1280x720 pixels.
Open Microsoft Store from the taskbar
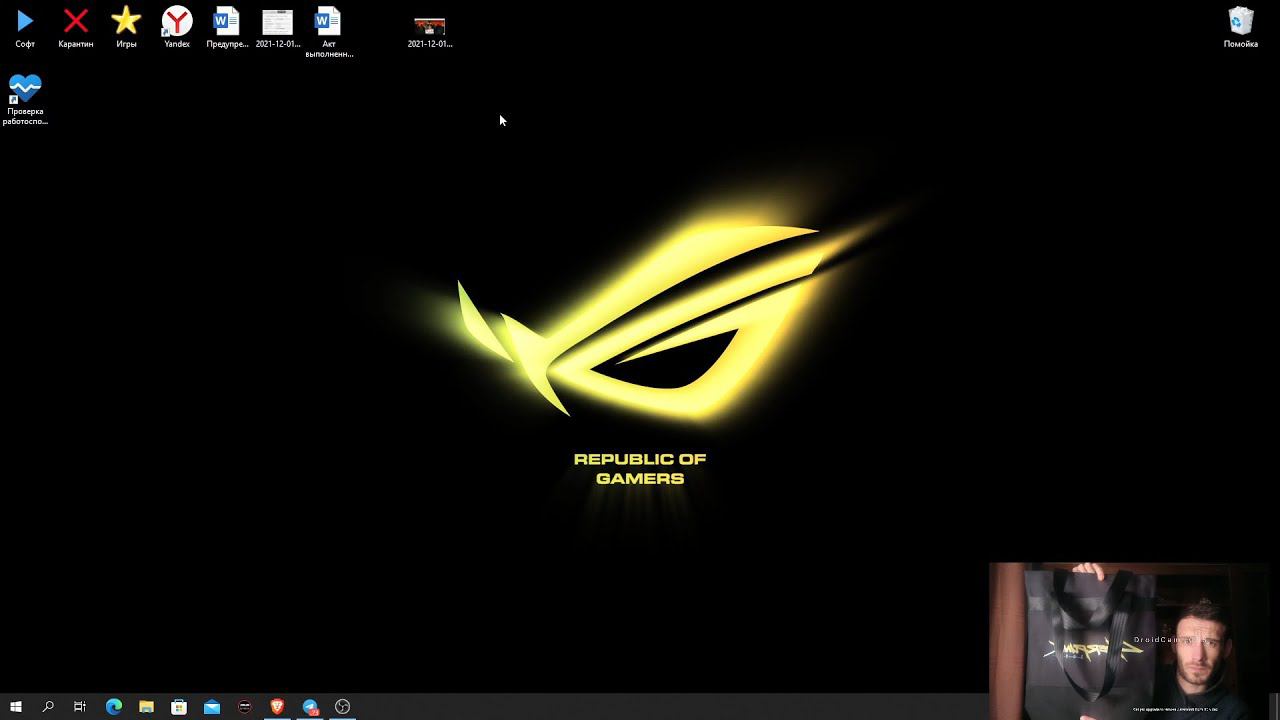(179, 707)
